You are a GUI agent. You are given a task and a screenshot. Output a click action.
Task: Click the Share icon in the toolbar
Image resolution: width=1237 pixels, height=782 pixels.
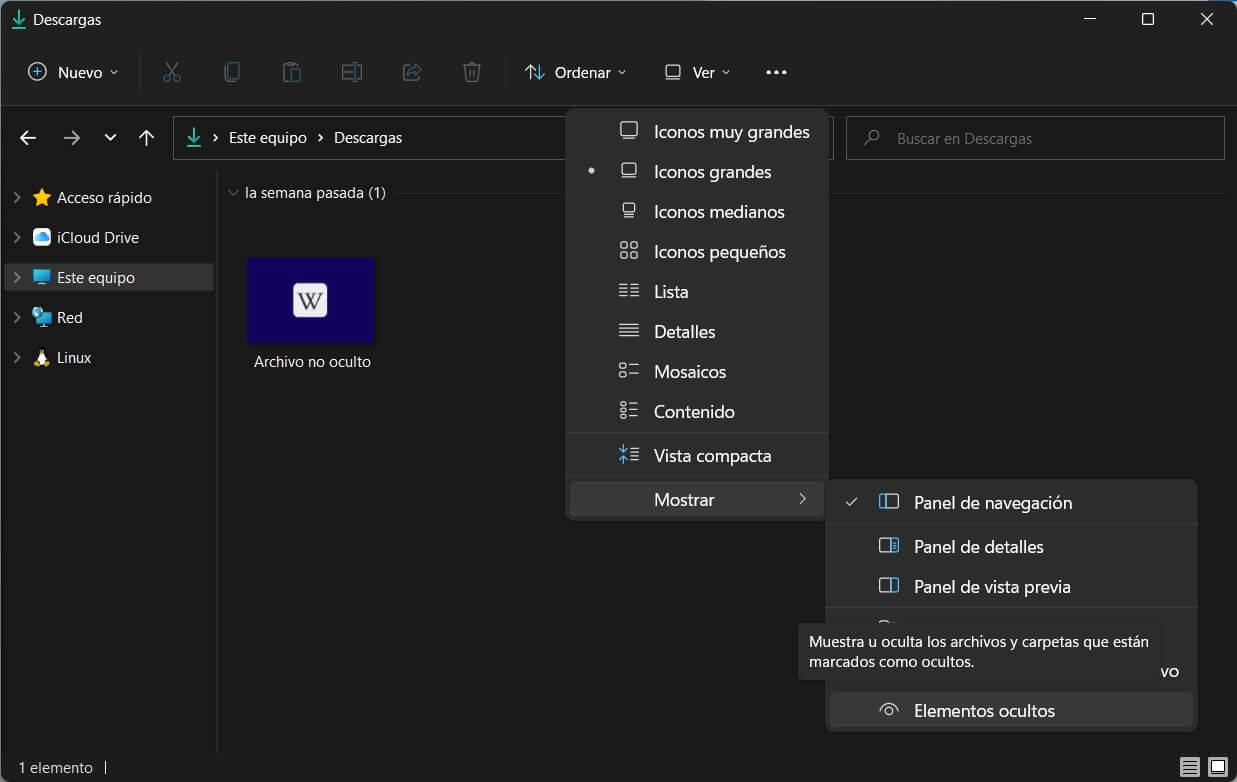click(411, 71)
